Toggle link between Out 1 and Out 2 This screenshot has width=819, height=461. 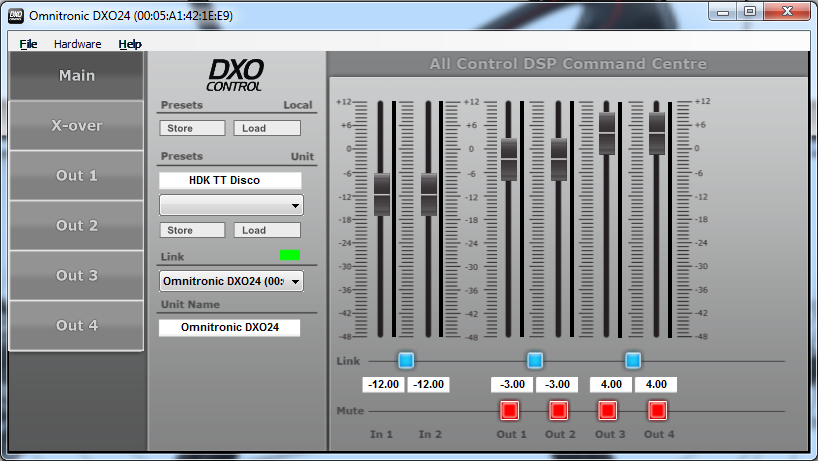point(535,360)
